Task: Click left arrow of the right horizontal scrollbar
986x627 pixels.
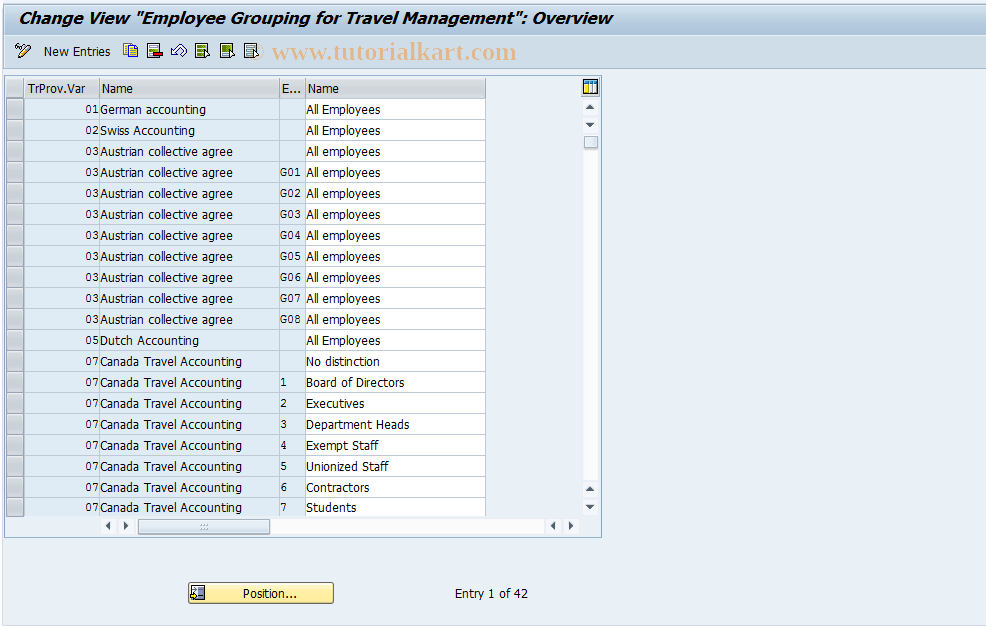Action: (x=553, y=526)
